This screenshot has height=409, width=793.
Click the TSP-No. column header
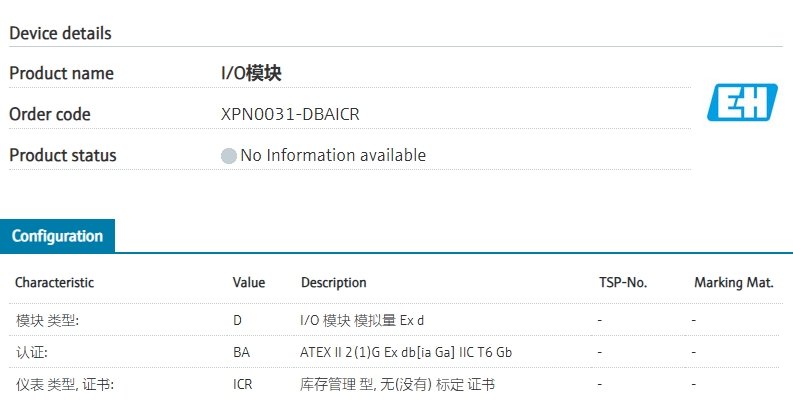coord(622,283)
